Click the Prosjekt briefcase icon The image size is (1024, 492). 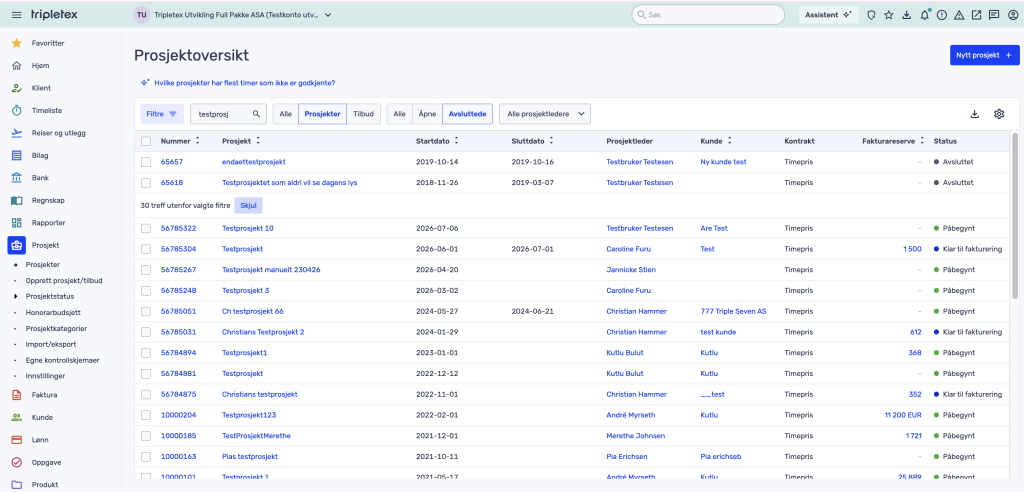[16, 245]
